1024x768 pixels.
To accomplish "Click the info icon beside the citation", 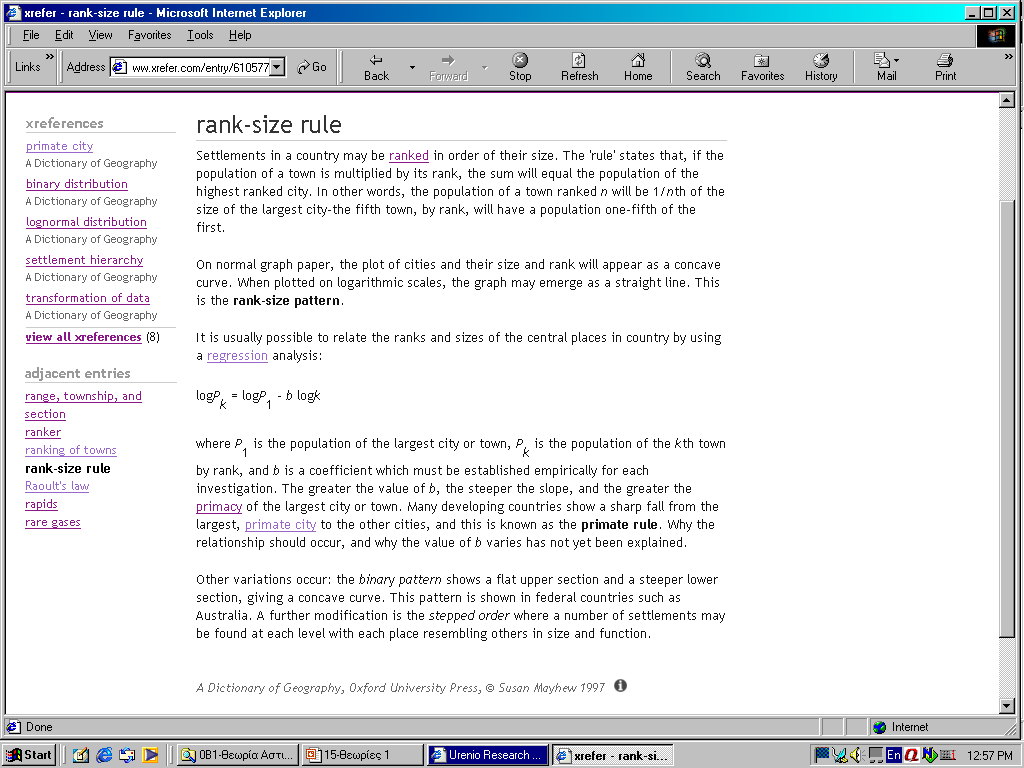I will pos(620,686).
